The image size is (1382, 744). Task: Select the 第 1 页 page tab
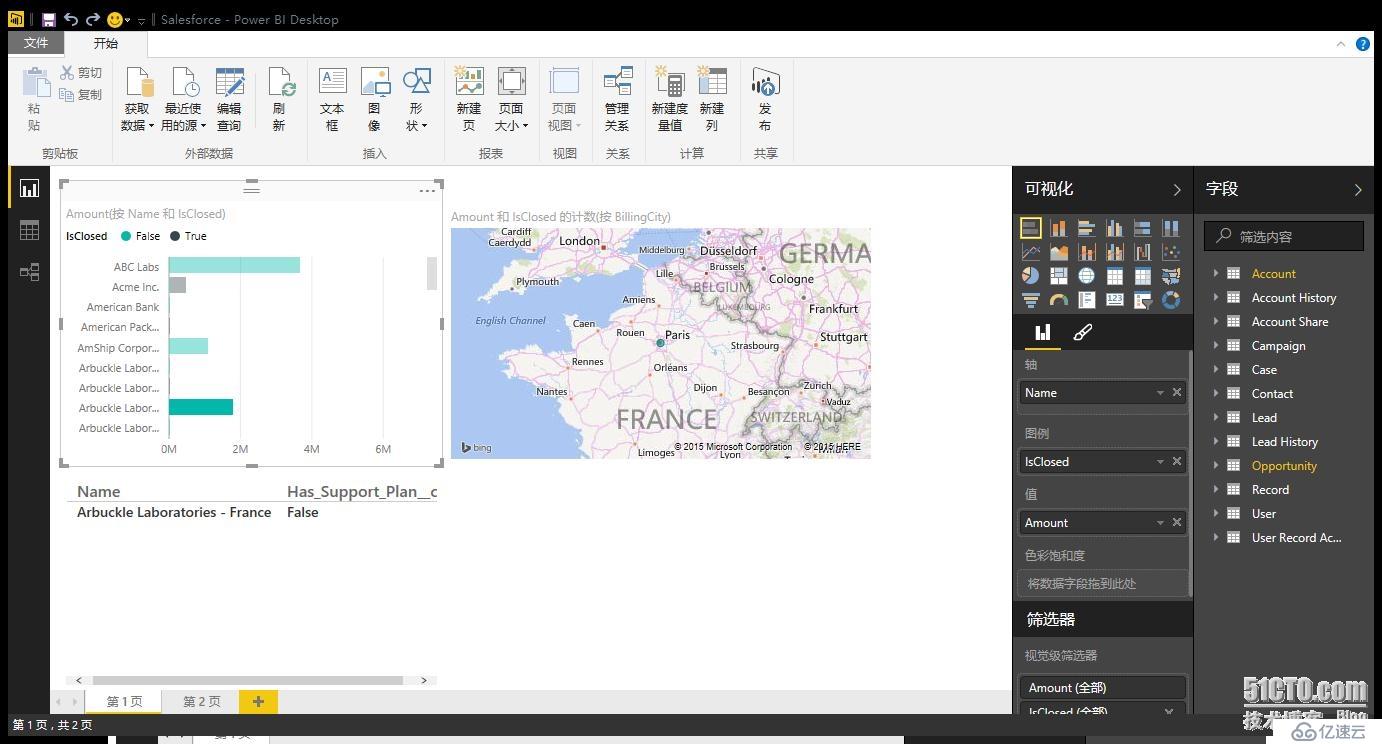(x=124, y=701)
